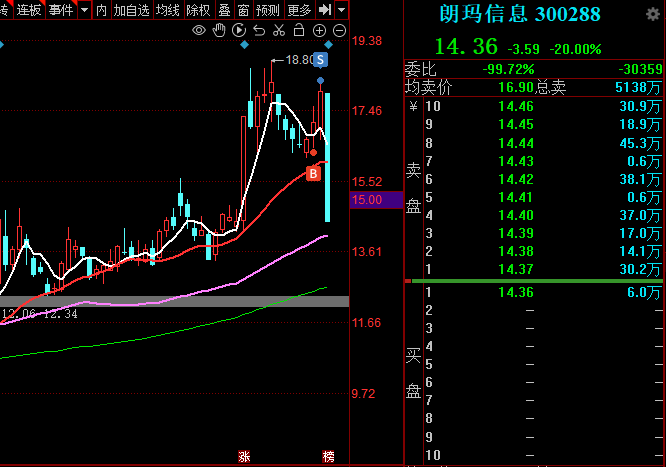This screenshot has height=467, width=666.
Task: Click the blue S sell marker
Action: [320, 59]
